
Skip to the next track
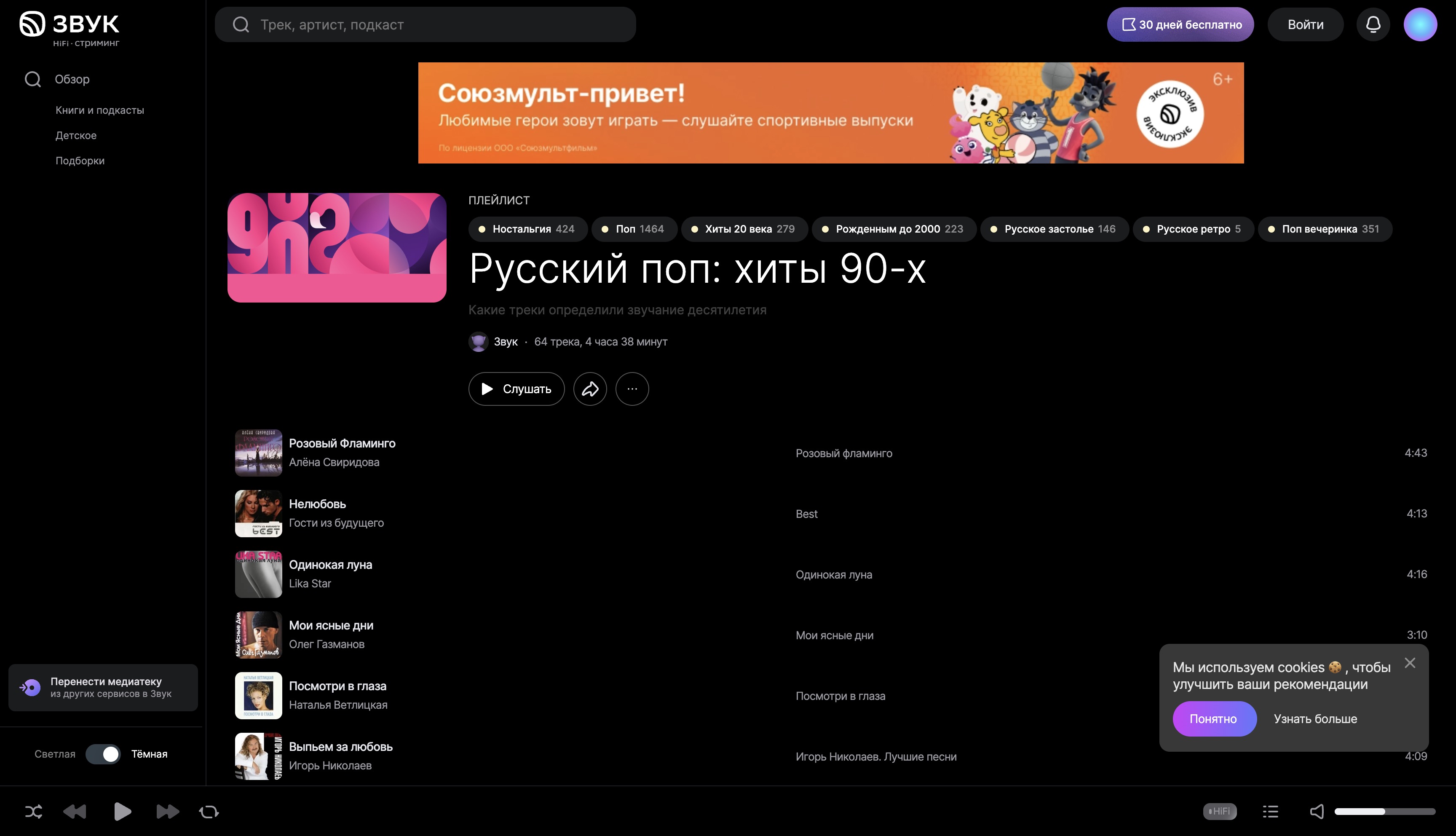click(x=167, y=811)
